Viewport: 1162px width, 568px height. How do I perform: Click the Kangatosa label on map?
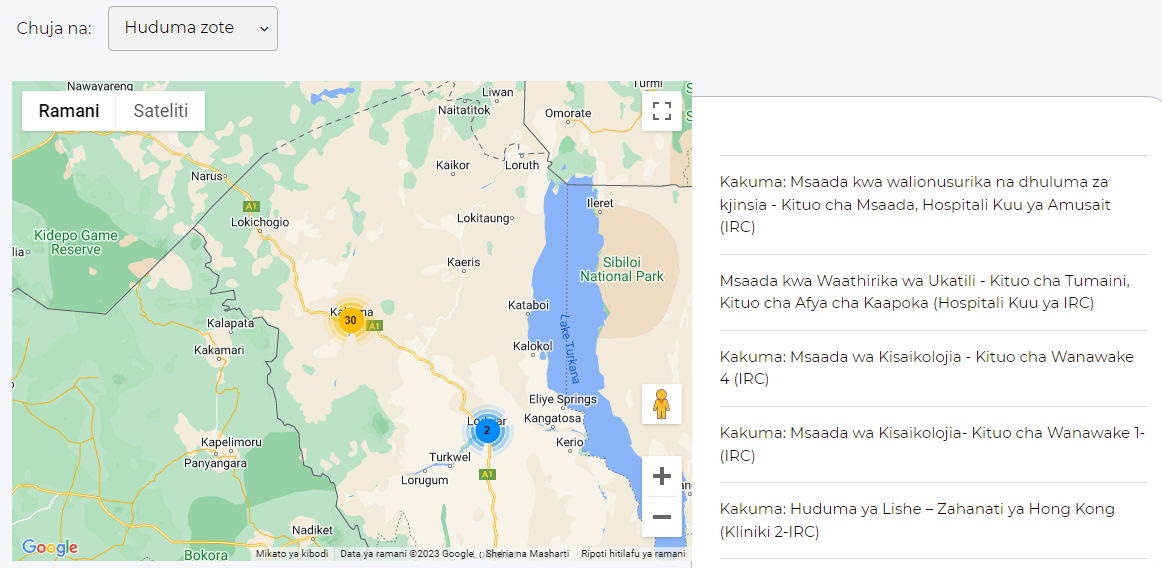pyautogui.click(x=552, y=418)
